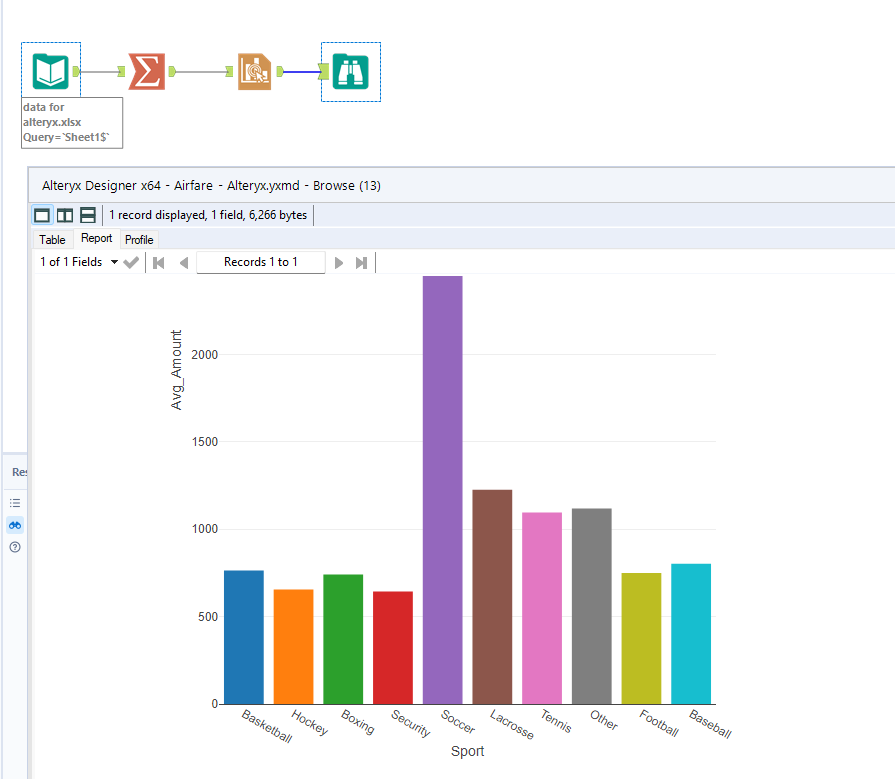Screen dimensions: 895x779
Task: Toggle the horizontal split pane layout
Action: [x=88, y=214]
